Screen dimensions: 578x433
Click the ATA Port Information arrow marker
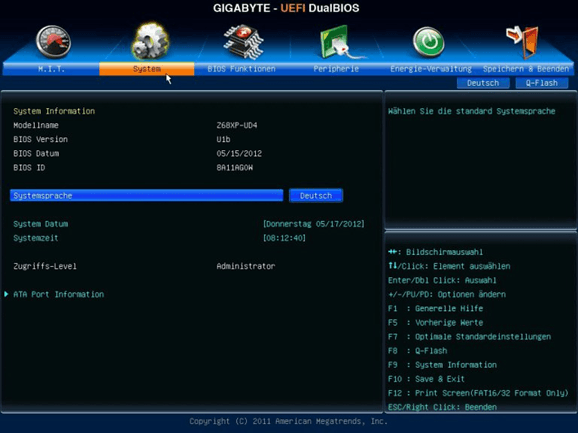[6, 294]
